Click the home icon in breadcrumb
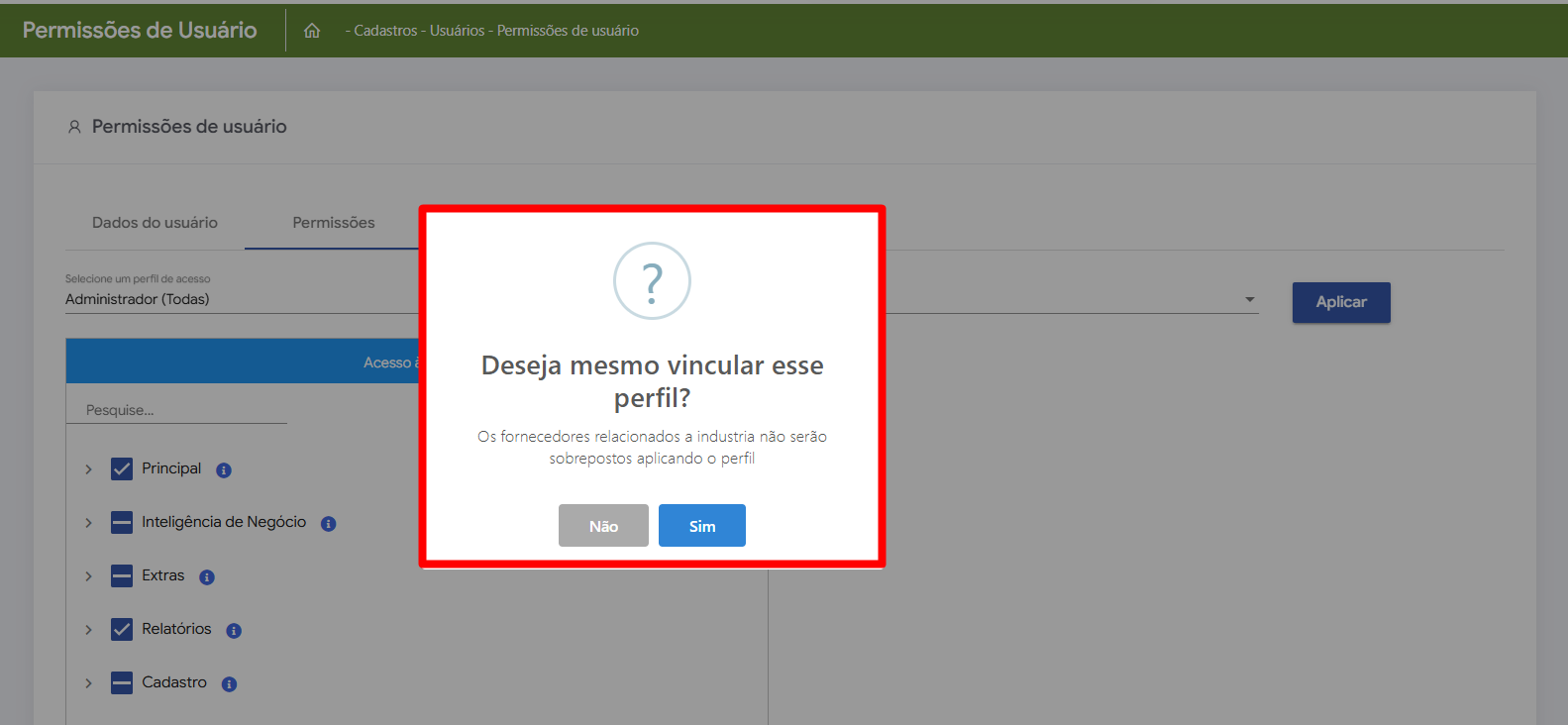 point(312,31)
